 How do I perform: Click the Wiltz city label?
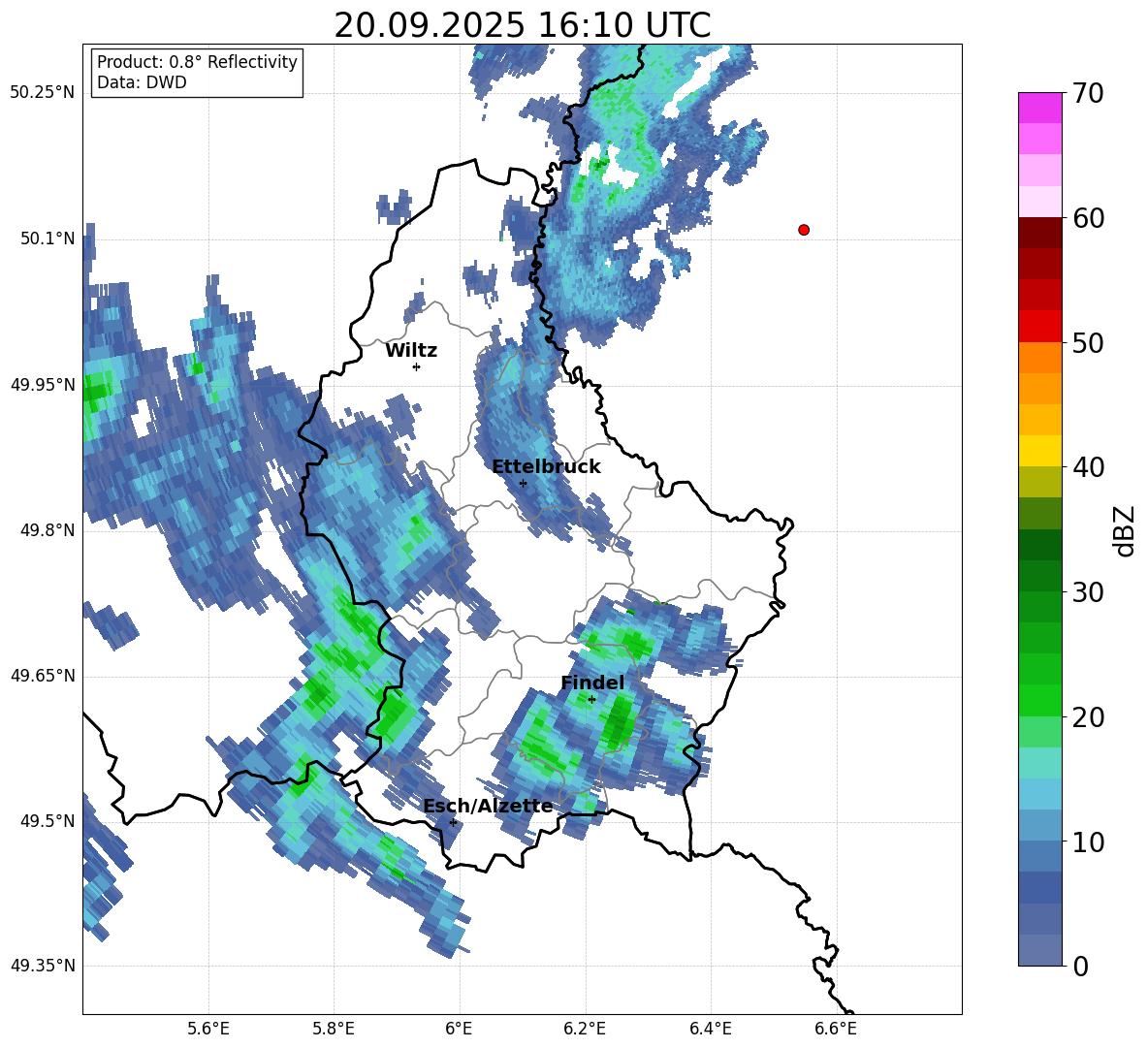[x=411, y=351]
